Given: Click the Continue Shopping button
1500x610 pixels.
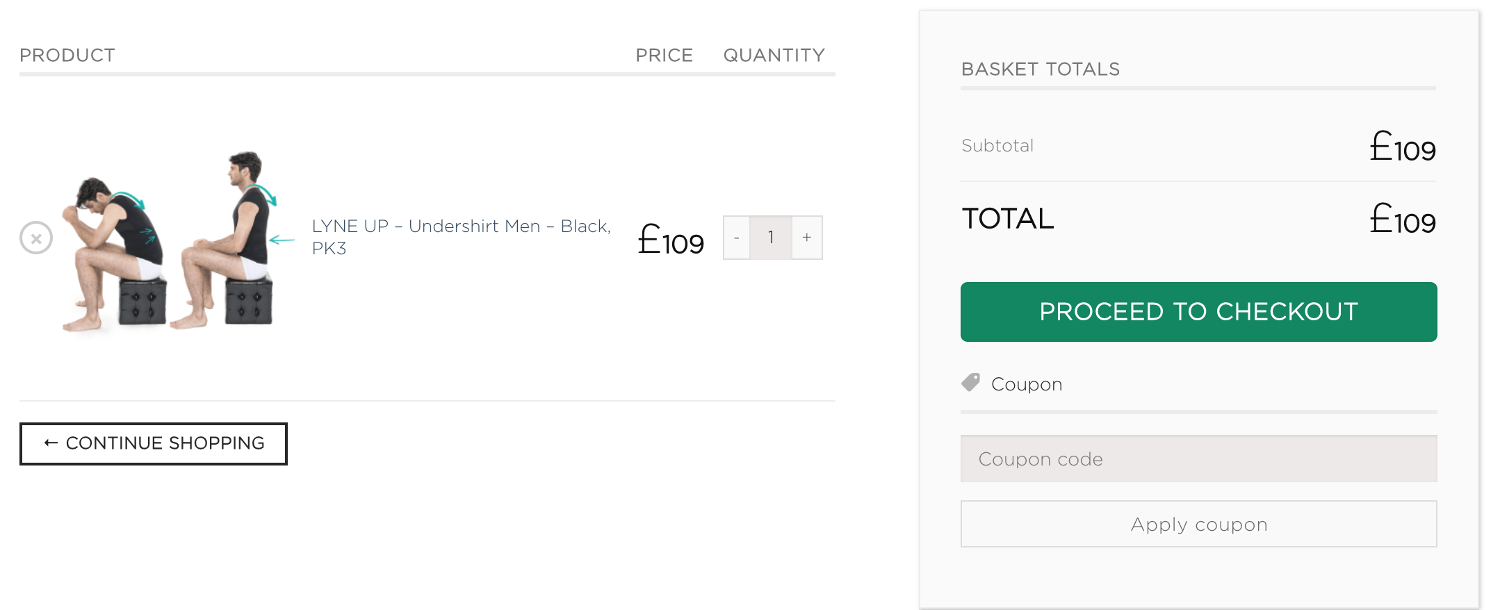Looking at the screenshot, I should (x=153, y=444).
